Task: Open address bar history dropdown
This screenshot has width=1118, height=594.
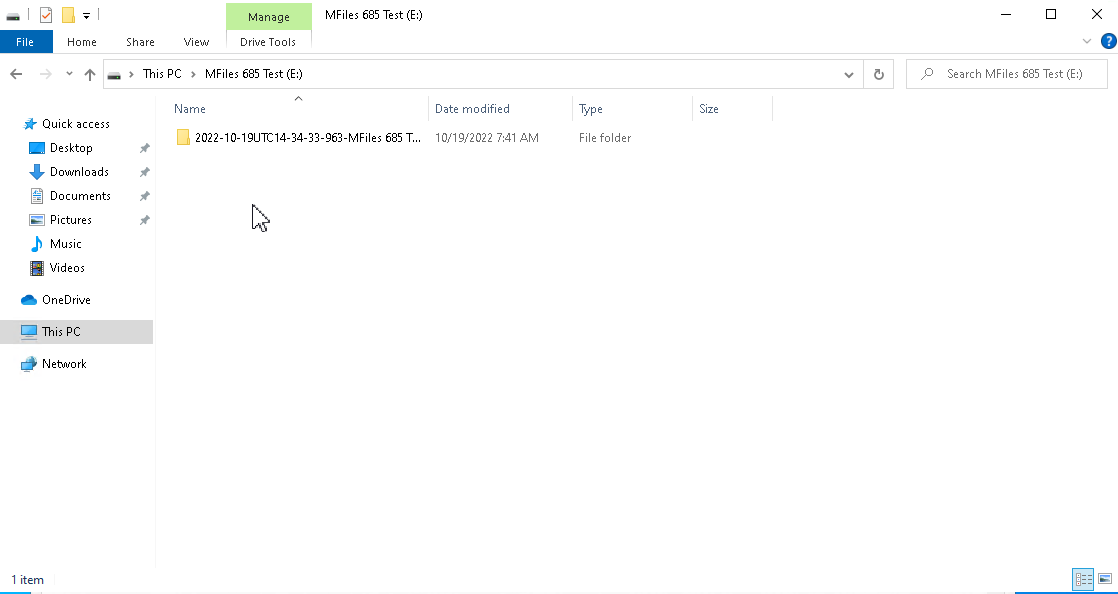Action: pyautogui.click(x=848, y=74)
